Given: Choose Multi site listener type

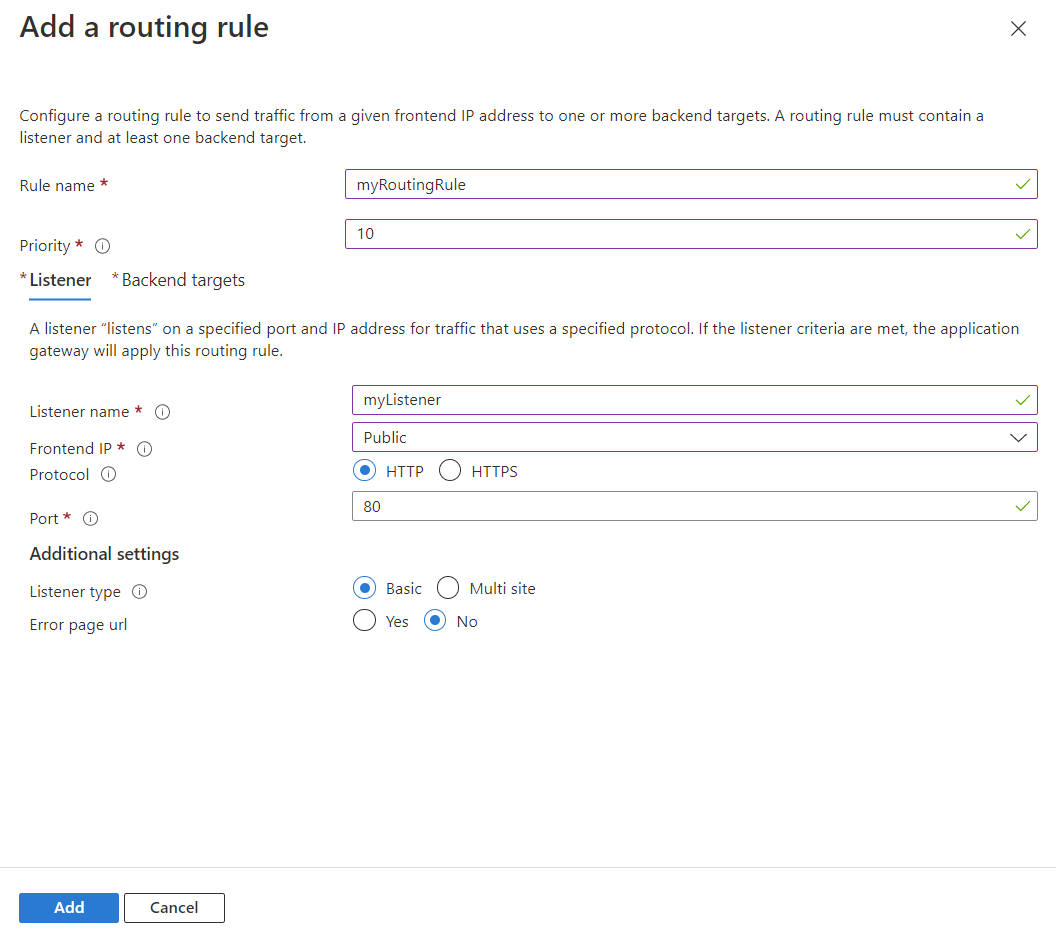Looking at the screenshot, I should point(448,588).
